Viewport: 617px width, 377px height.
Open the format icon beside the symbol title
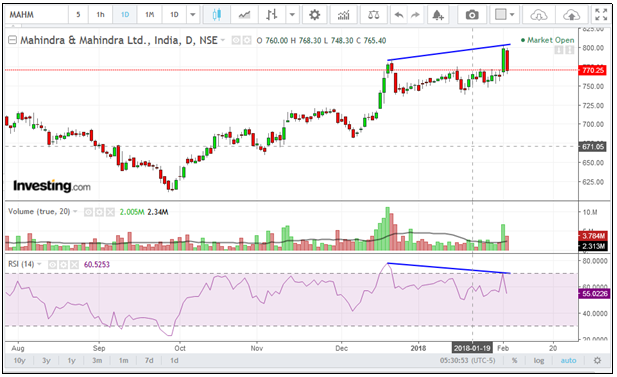(247, 40)
